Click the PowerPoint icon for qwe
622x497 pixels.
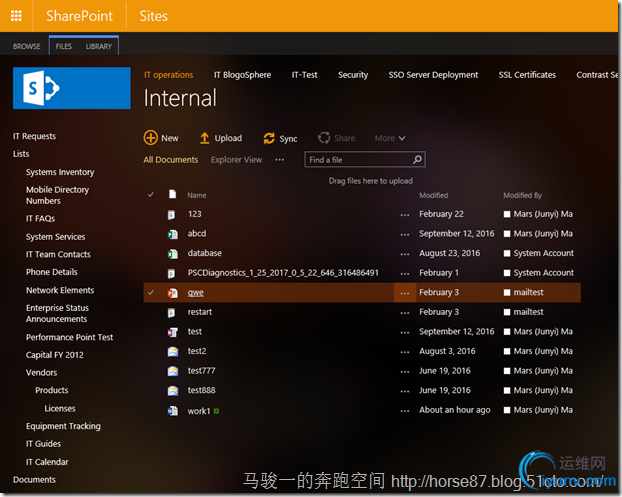click(173, 293)
